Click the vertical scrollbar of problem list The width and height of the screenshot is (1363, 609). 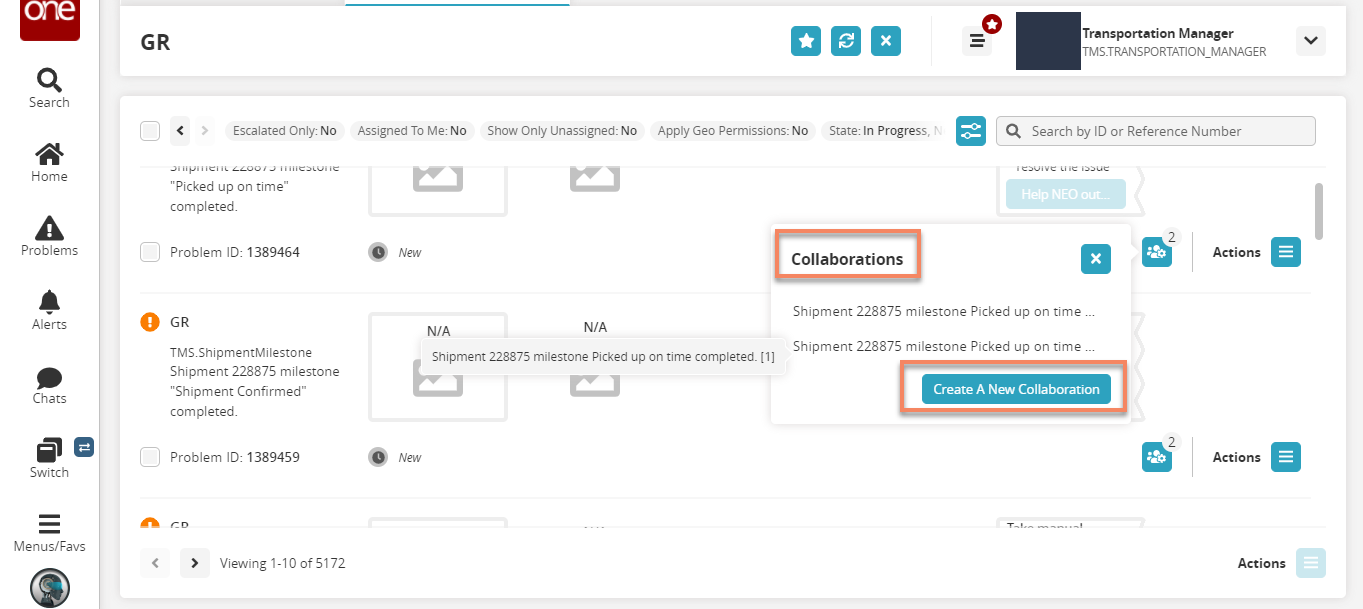(x=1319, y=210)
